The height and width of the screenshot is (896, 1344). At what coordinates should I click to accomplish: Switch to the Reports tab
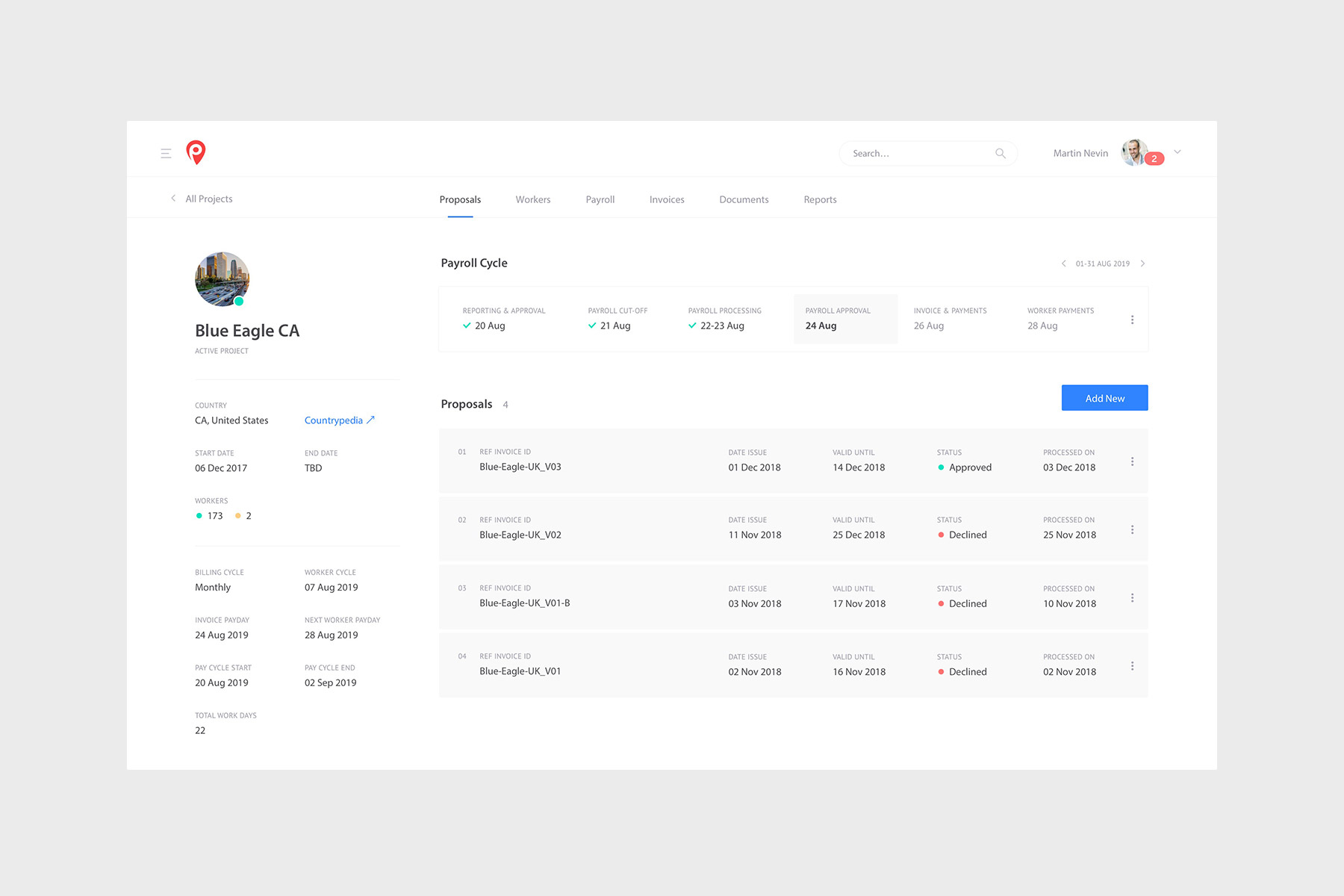click(820, 199)
